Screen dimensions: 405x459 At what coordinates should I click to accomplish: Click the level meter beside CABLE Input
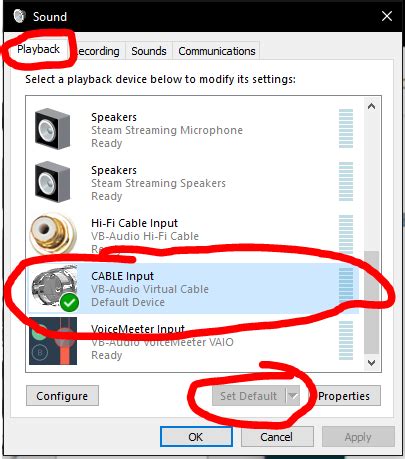coord(346,287)
